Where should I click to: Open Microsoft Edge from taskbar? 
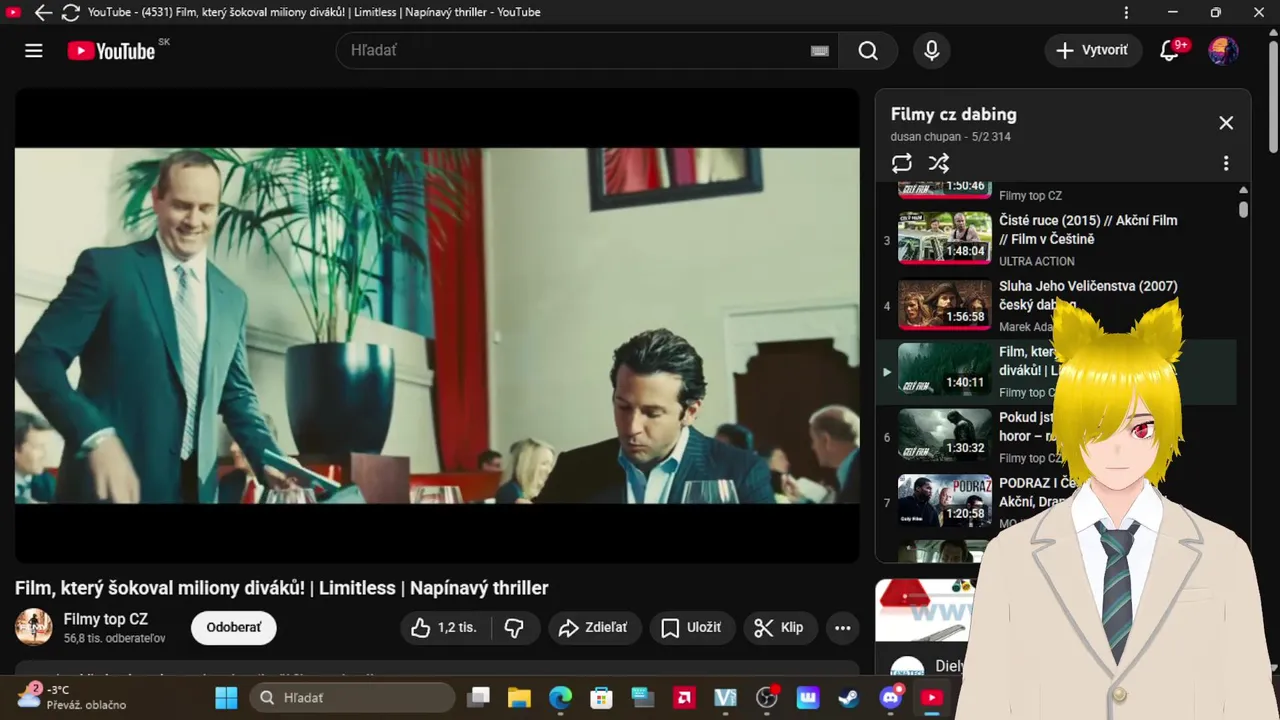[560, 698]
